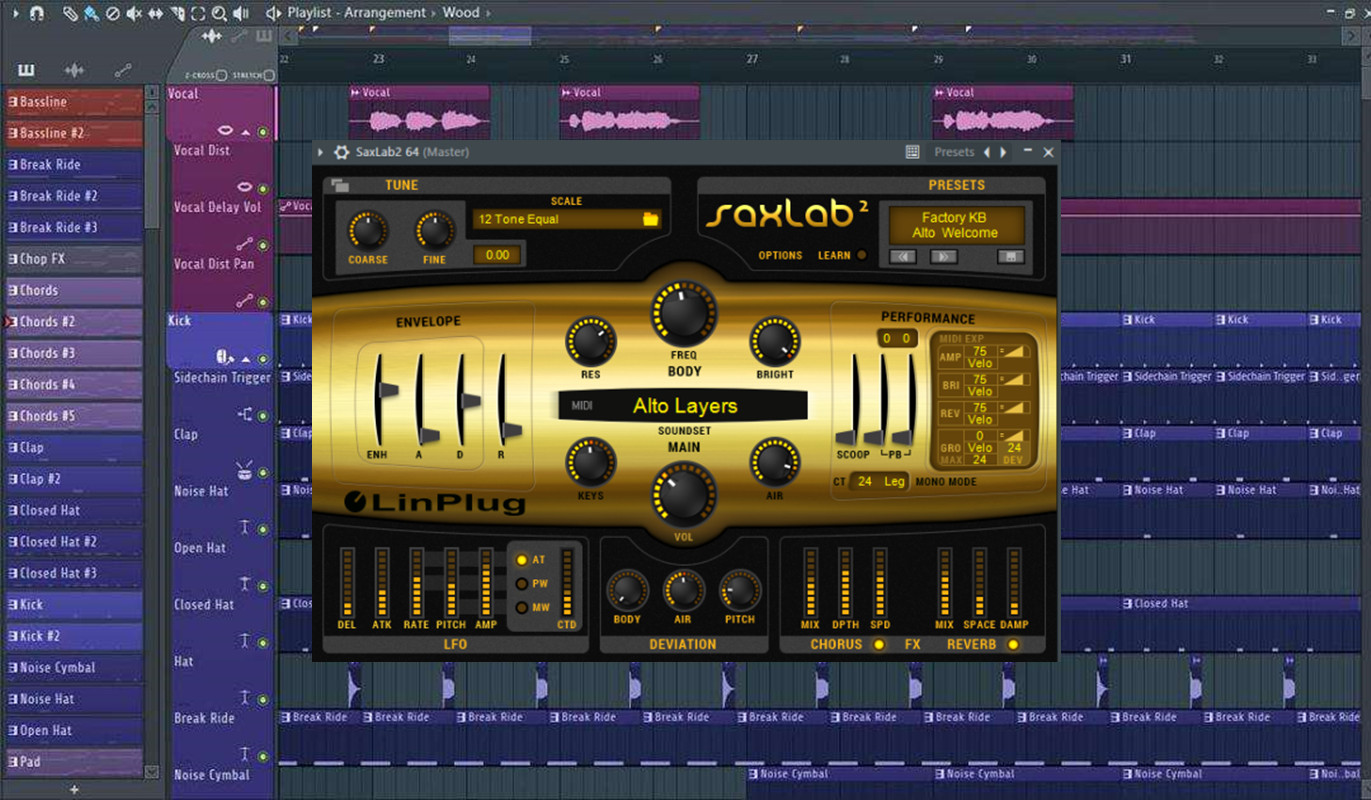Screen dimensions: 1371x800
Task: Click the magnet snap icon
Action: click(x=35, y=13)
